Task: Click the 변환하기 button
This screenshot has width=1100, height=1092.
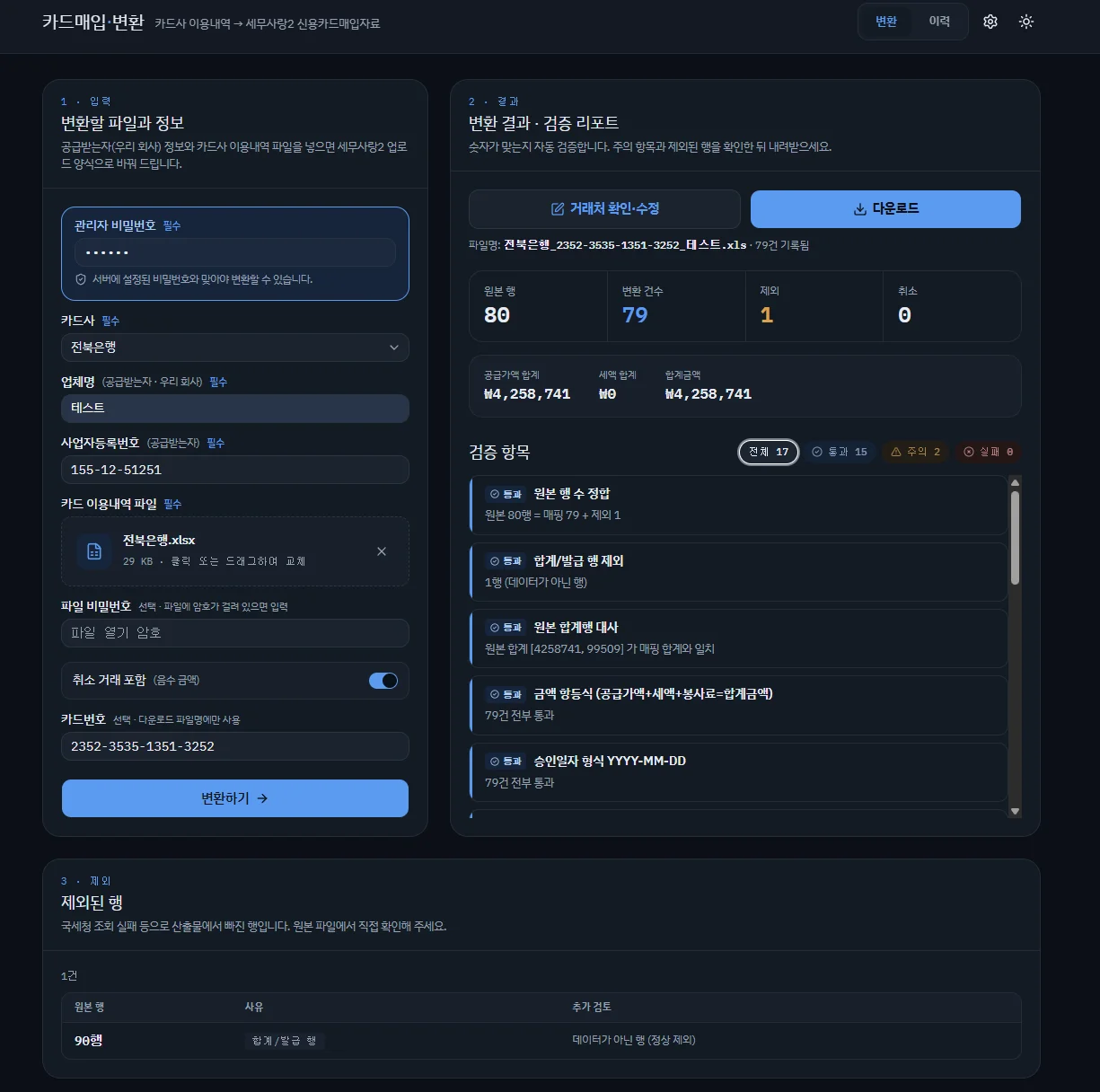Action: point(235,798)
